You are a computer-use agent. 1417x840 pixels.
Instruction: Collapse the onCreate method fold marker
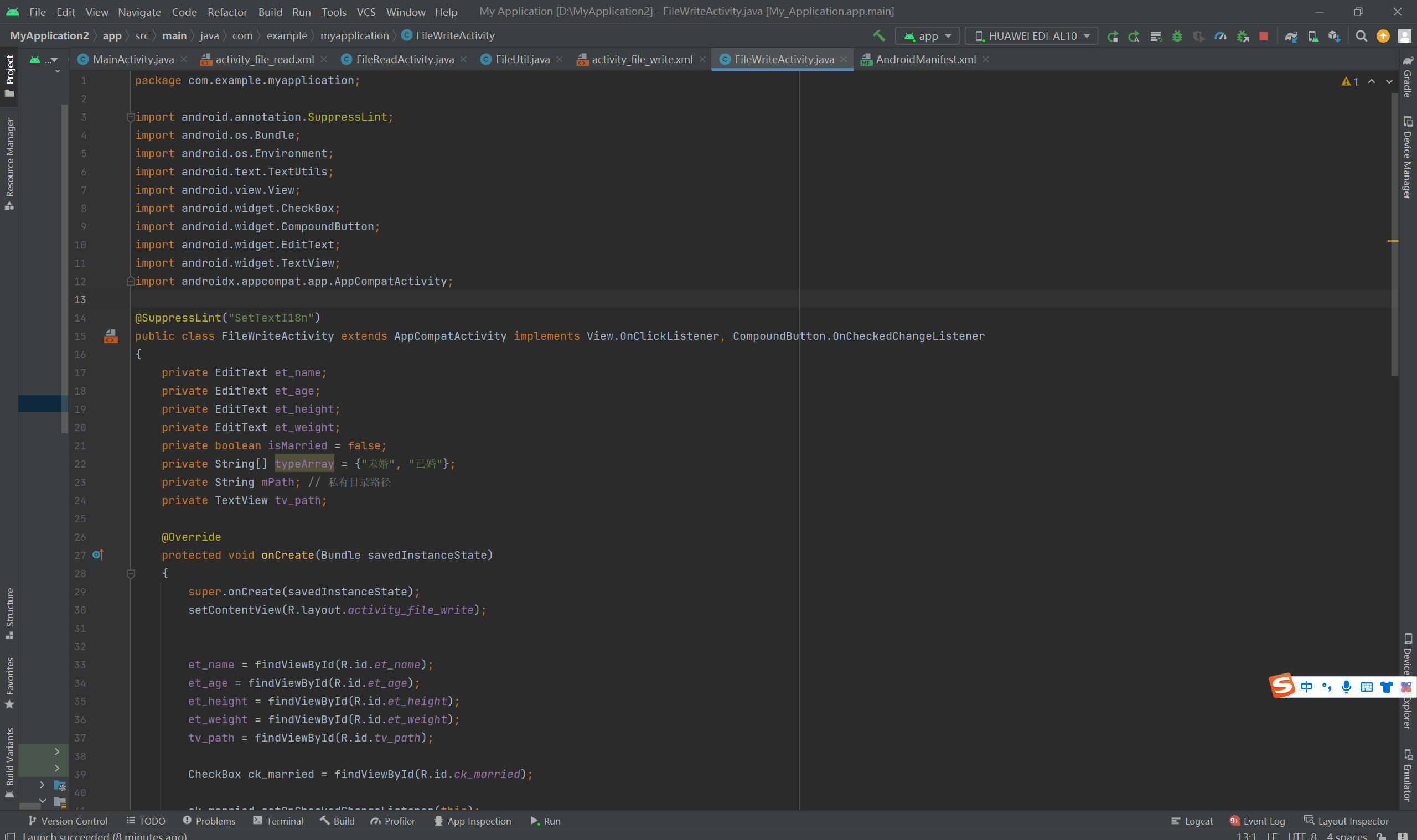click(131, 573)
